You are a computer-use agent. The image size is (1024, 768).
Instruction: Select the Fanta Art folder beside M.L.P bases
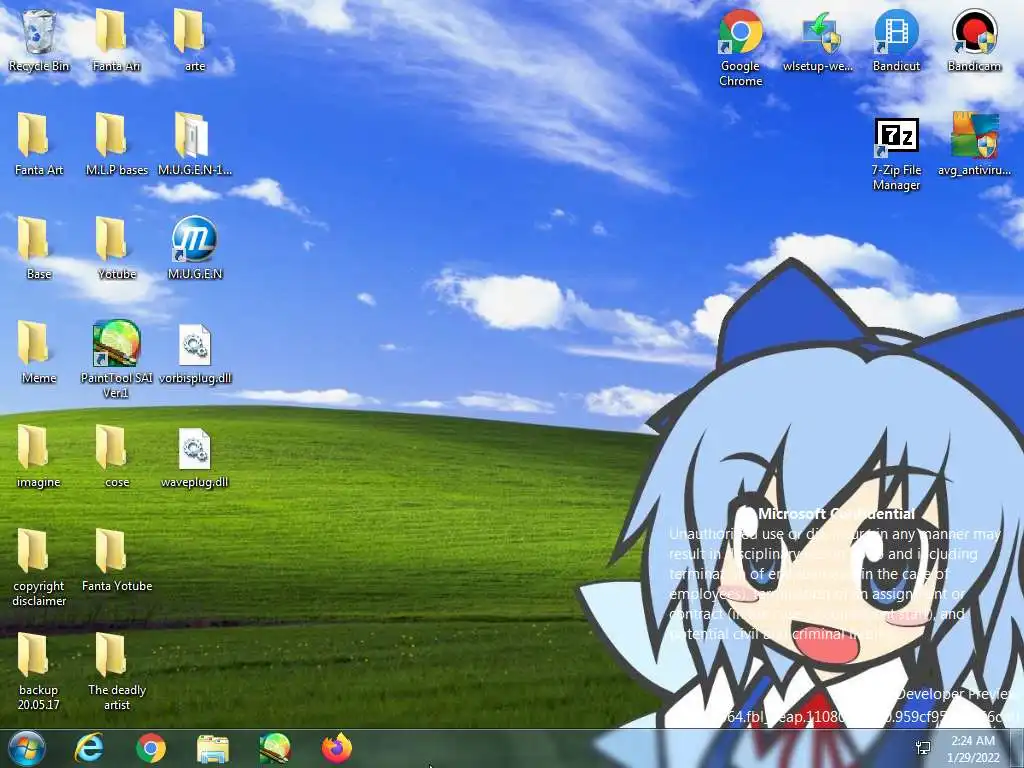coord(39,144)
